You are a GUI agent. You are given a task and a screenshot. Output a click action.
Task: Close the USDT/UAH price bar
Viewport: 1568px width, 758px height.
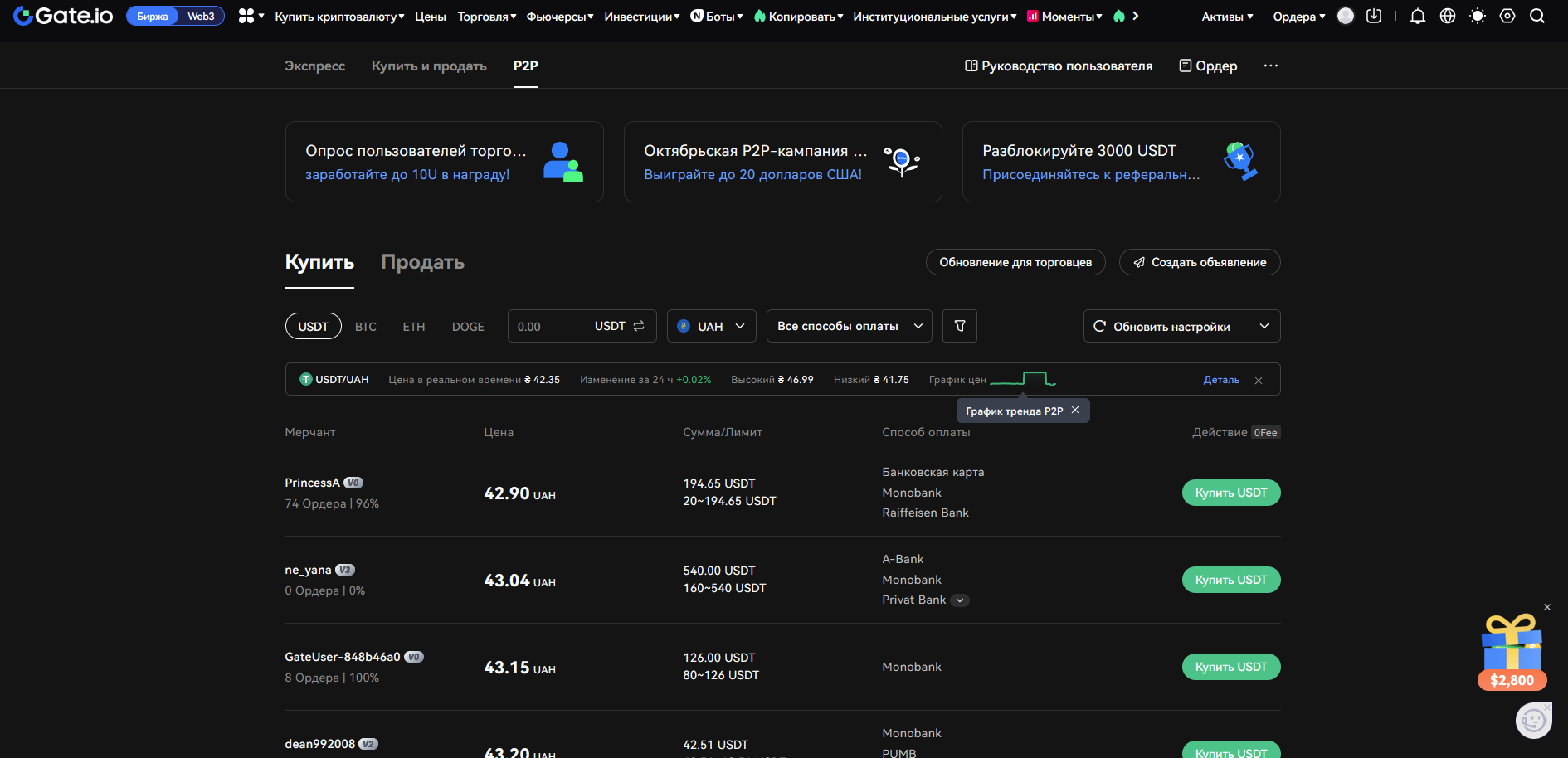[x=1259, y=380]
